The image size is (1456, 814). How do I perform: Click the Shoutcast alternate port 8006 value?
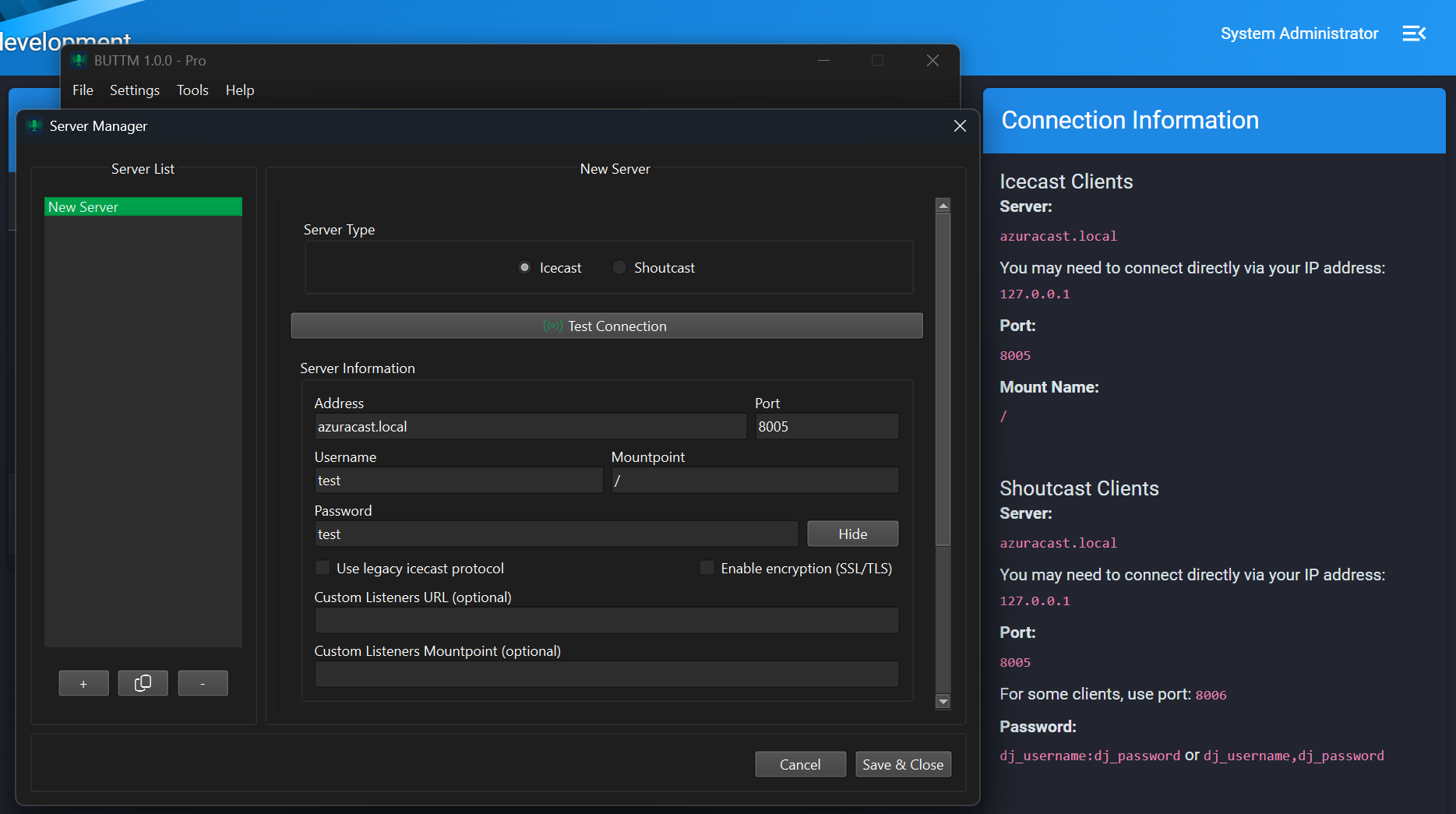click(1211, 695)
